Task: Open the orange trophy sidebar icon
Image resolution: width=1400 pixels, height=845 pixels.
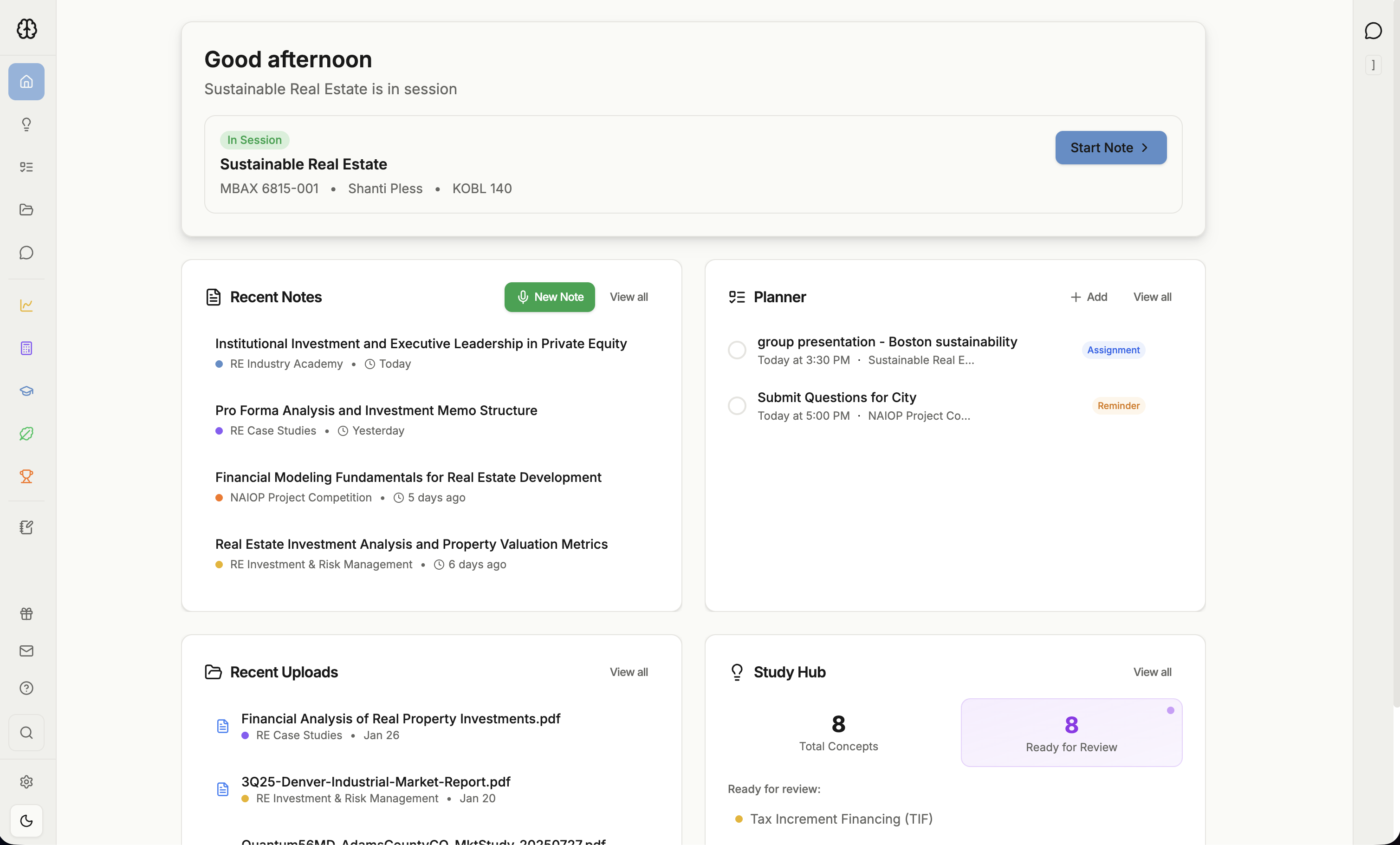Action: click(26, 476)
